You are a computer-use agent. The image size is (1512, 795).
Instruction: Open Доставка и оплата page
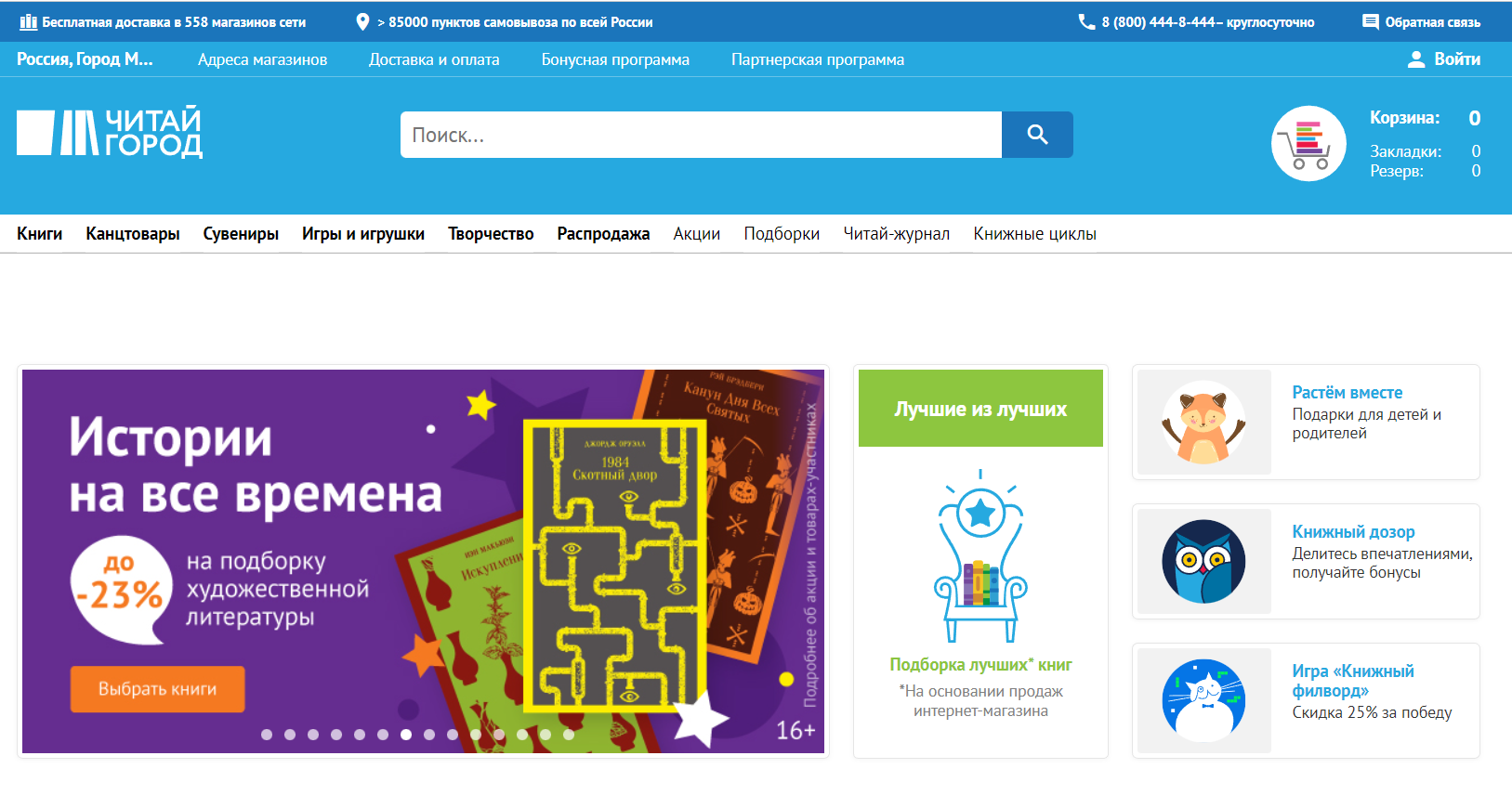tap(434, 59)
